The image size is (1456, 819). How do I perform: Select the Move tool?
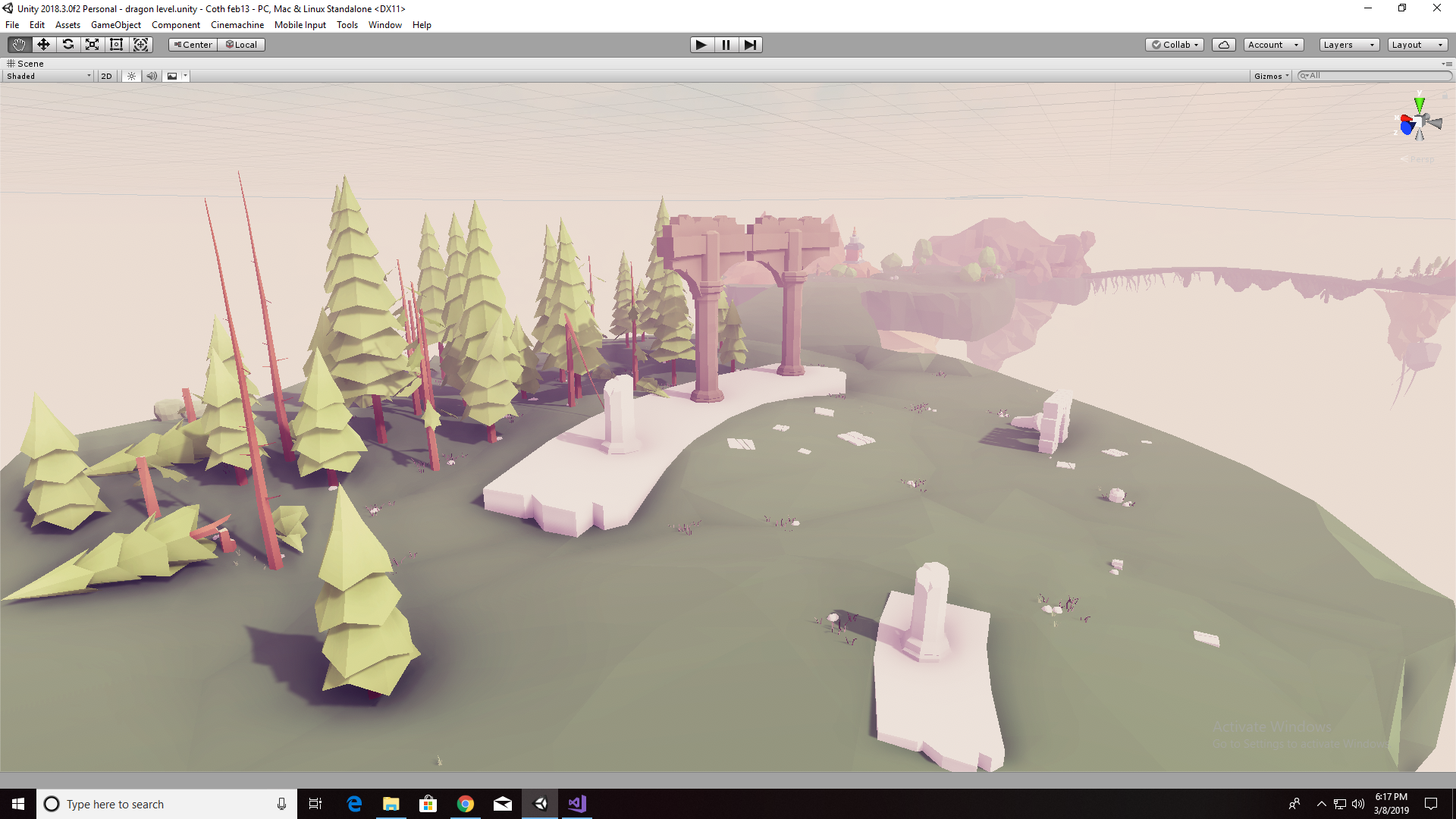pyautogui.click(x=43, y=45)
